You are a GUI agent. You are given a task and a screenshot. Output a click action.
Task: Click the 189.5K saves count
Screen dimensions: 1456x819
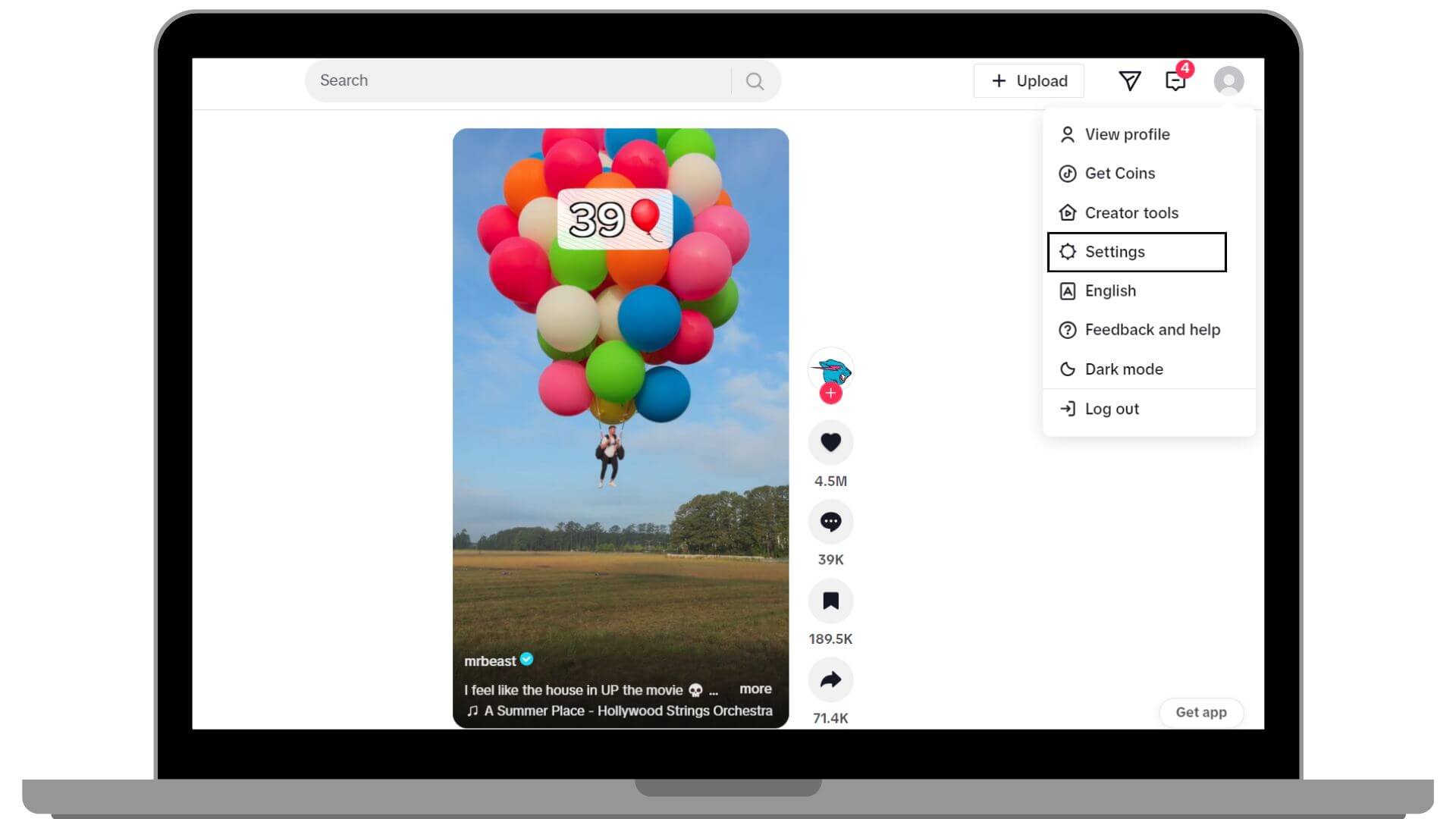(831, 639)
